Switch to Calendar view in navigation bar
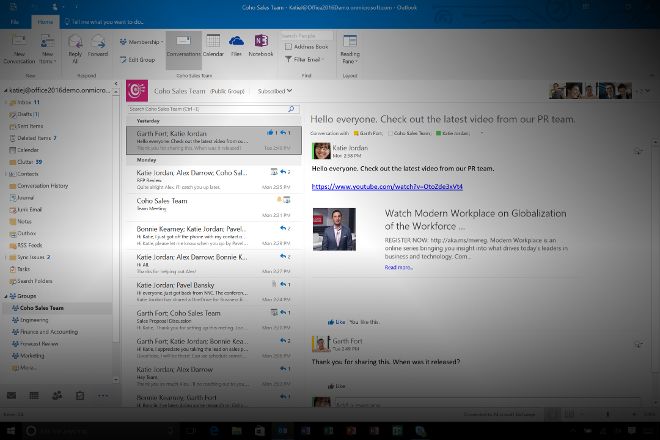 34,395
